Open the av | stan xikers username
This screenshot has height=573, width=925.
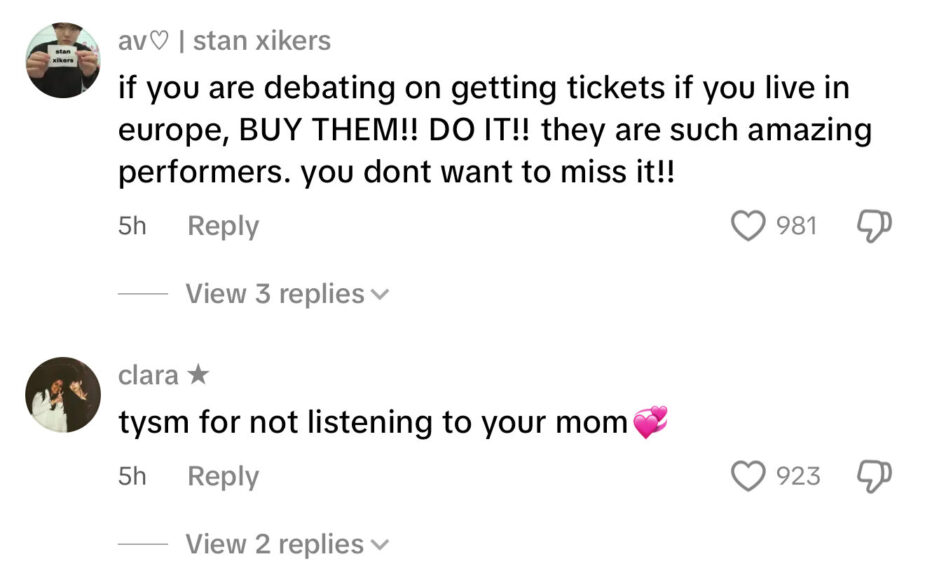click(224, 41)
